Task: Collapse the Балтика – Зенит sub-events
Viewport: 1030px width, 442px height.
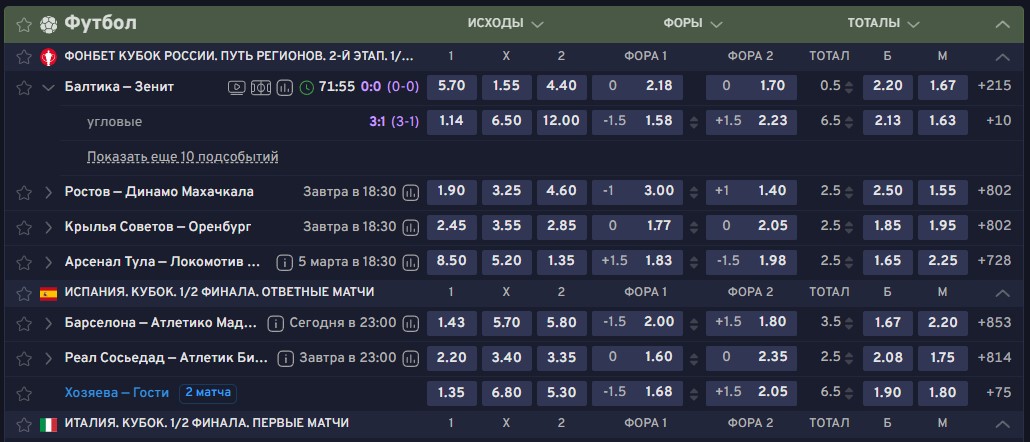Action: pyautogui.click(x=48, y=87)
